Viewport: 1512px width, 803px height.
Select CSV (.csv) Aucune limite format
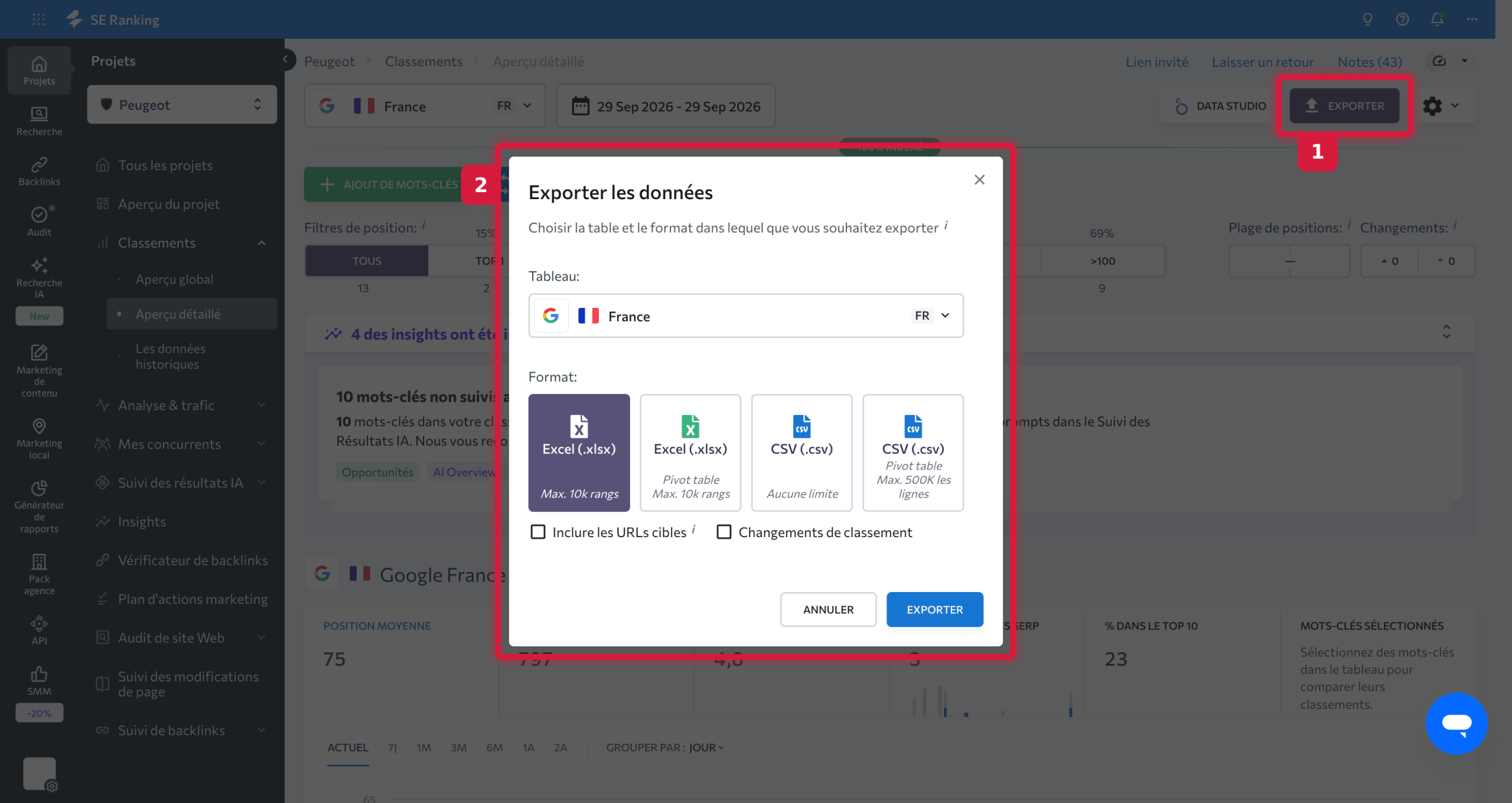[x=801, y=453]
